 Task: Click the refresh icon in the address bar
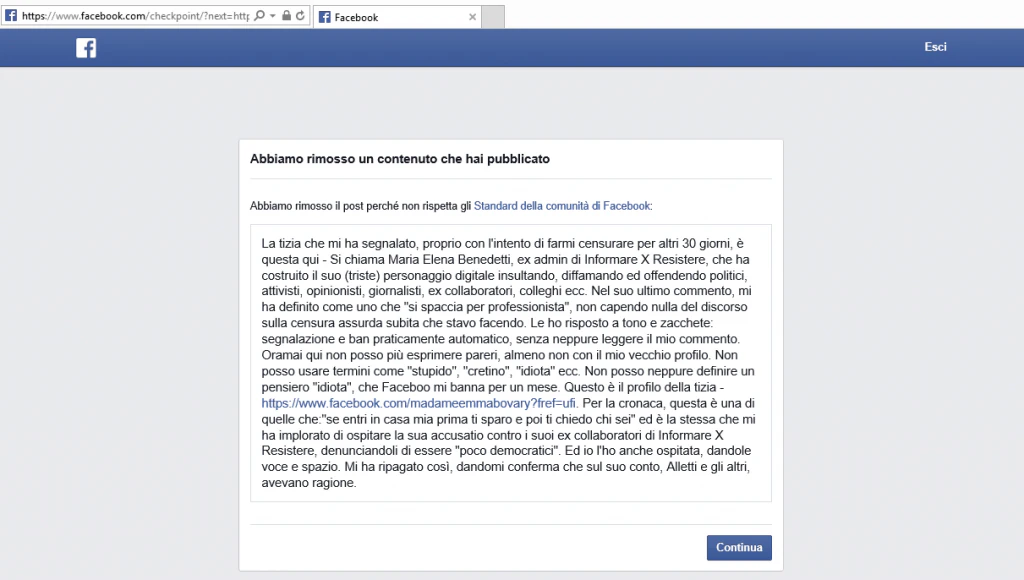click(x=300, y=16)
